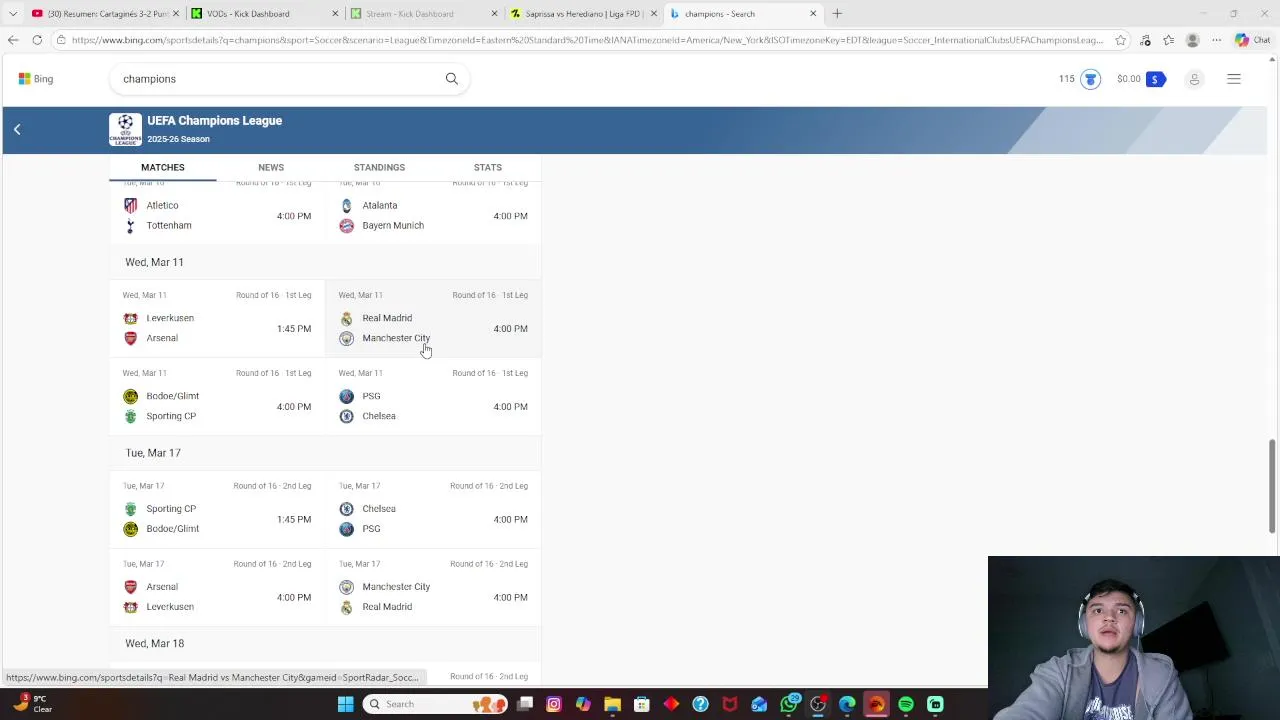This screenshot has width=1280, height=720.
Task: Open Chelsea vs PSG 2nd leg match
Action: point(433,509)
